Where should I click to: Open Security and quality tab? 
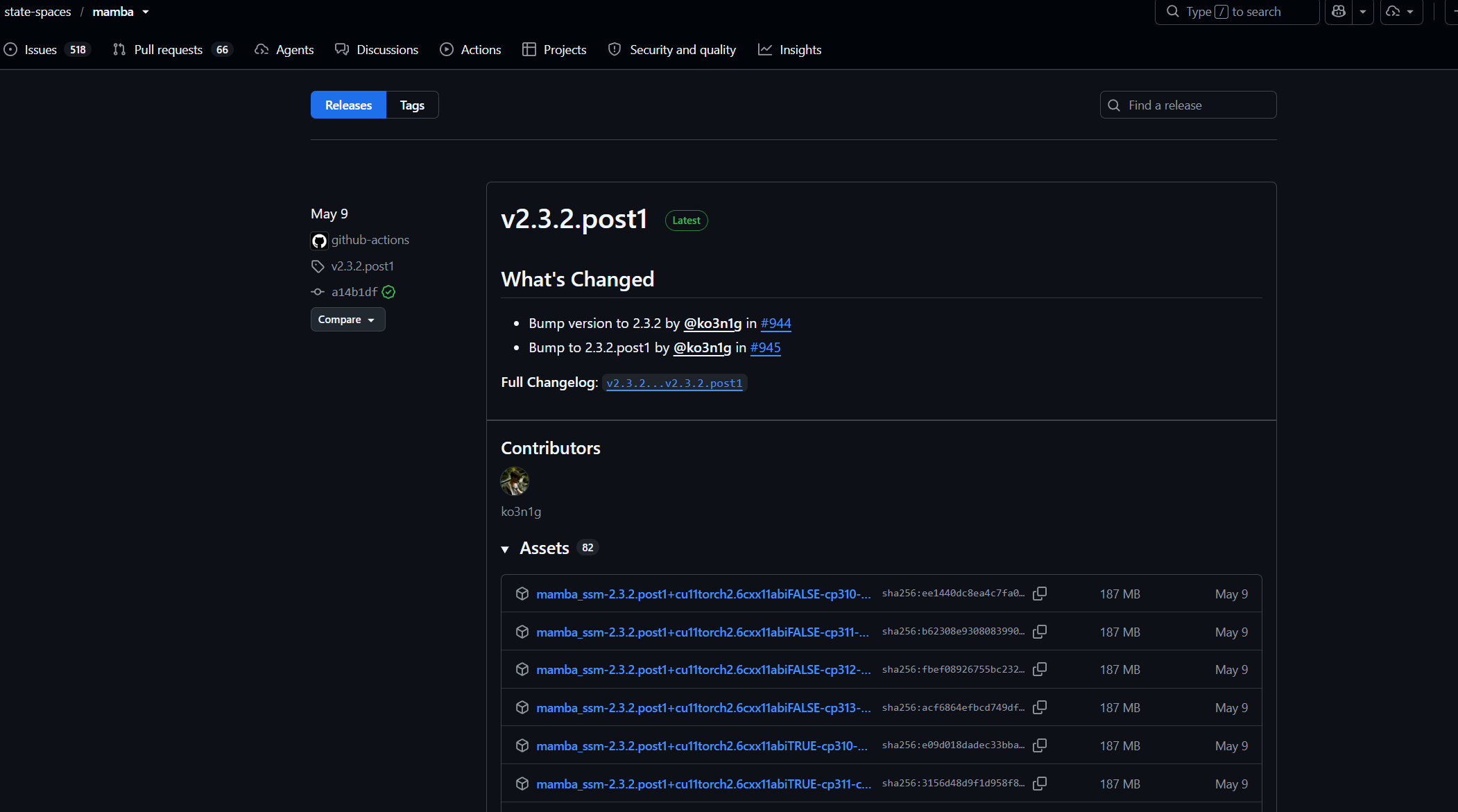[x=672, y=50]
